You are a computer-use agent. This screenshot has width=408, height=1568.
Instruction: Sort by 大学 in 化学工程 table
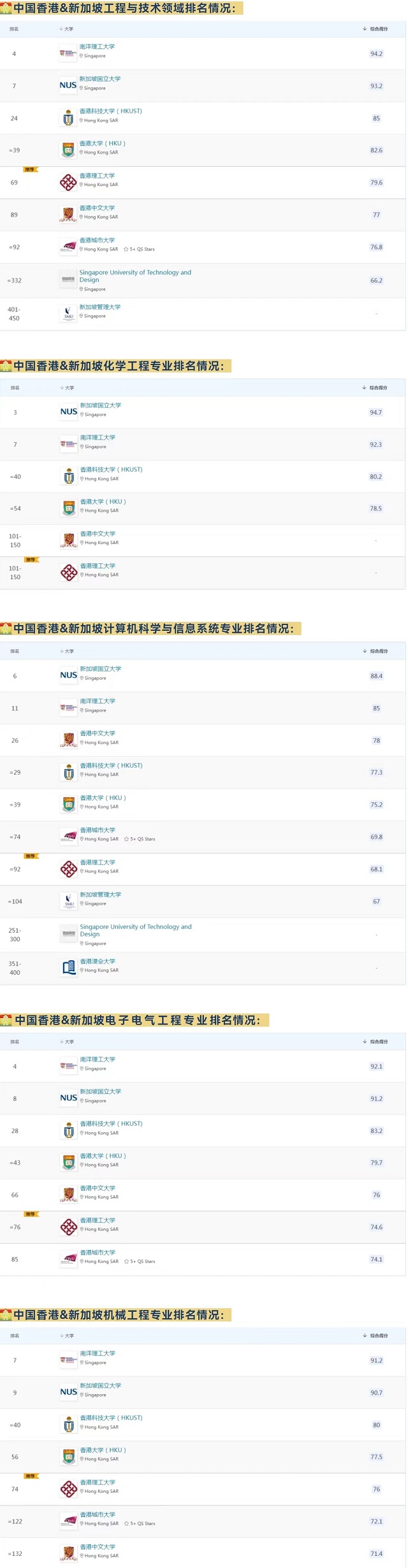[x=67, y=387]
